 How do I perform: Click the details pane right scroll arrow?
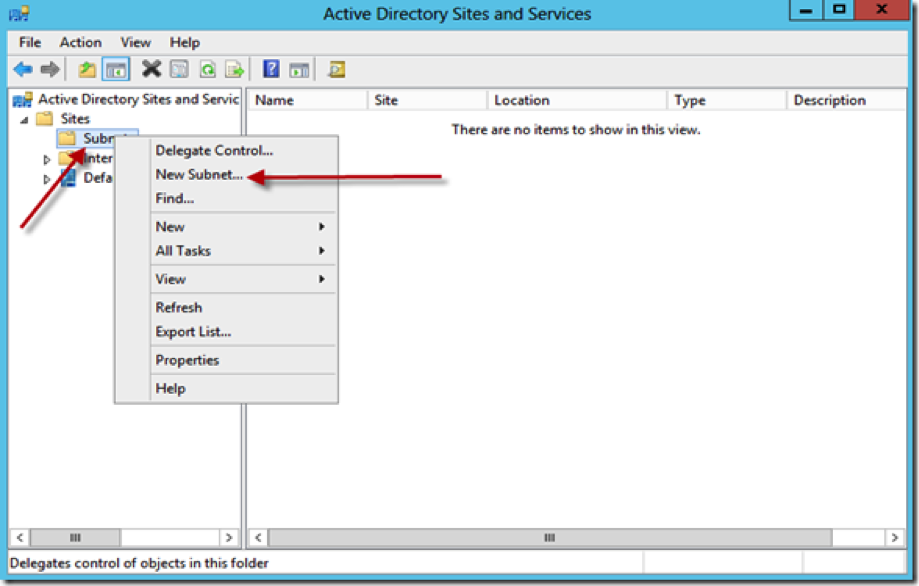pyautogui.click(x=894, y=537)
